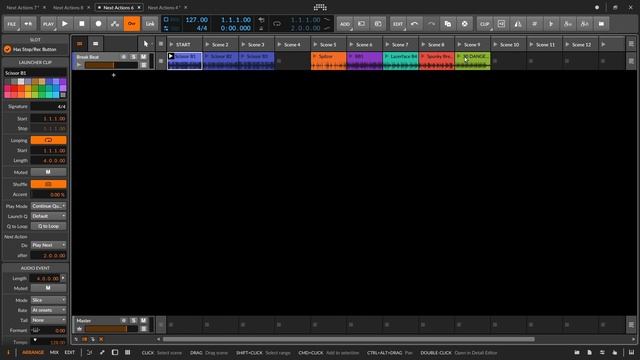Launch Scene 5
Image resolution: width=640 pixels, height=360 pixels.
click(316, 44)
